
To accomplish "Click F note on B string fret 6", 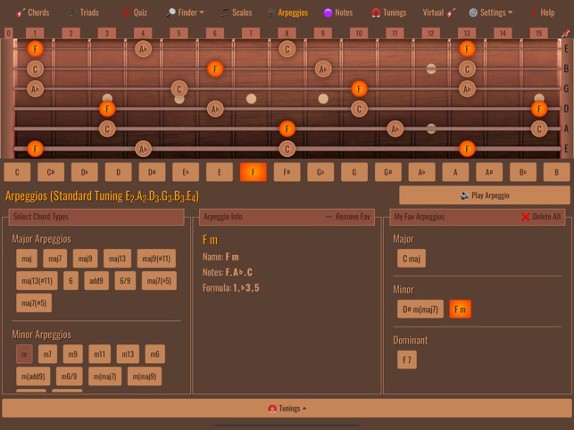I will (215, 69).
